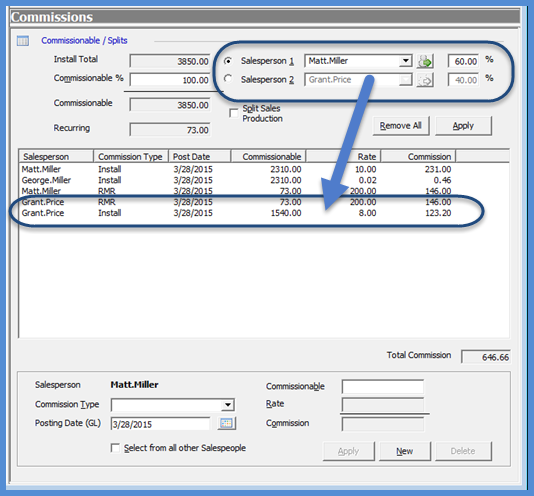Click the Salesperson 1 lookup icon

click(x=425, y=61)
